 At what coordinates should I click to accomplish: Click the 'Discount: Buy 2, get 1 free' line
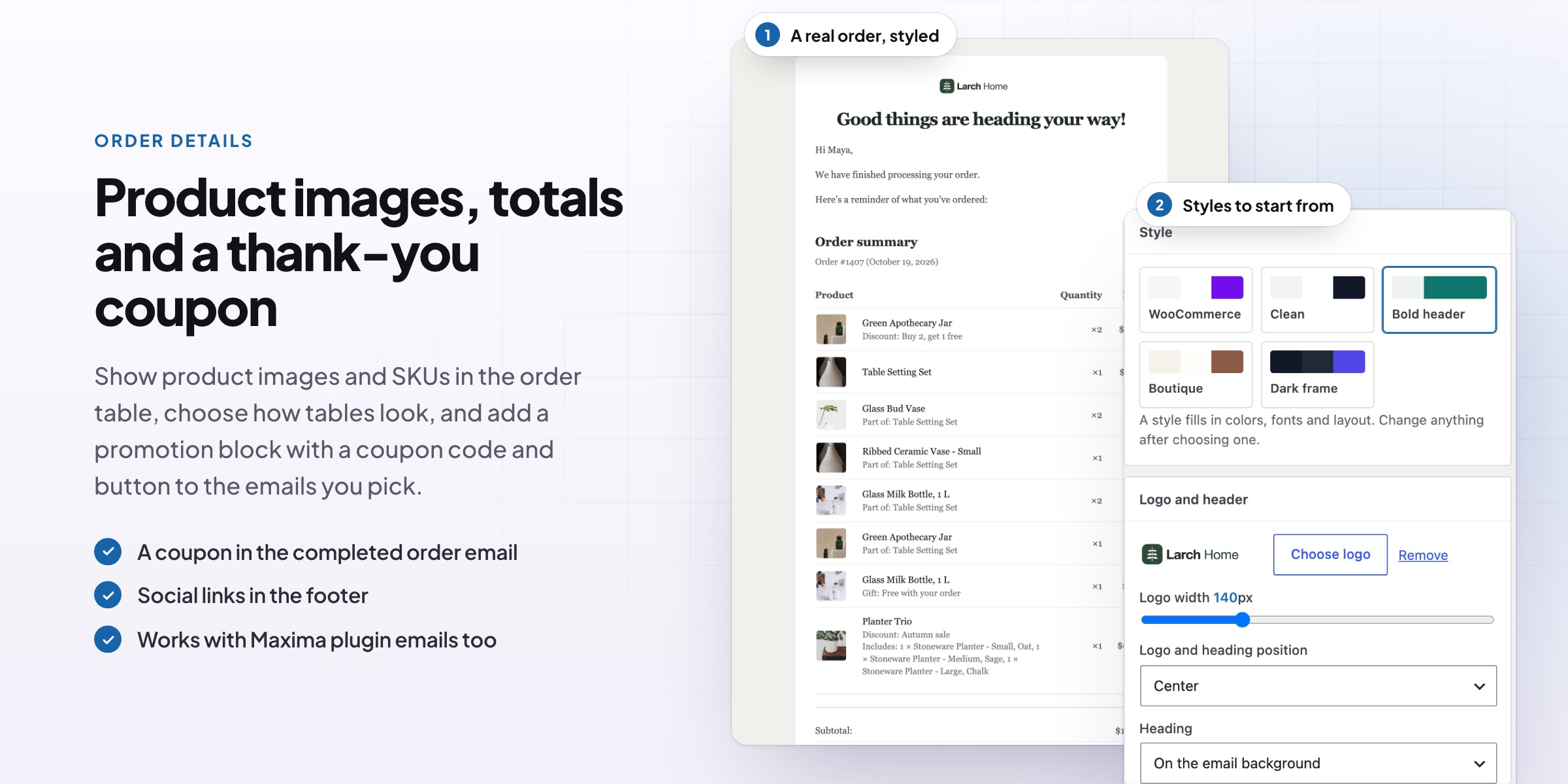coord(912,336)
